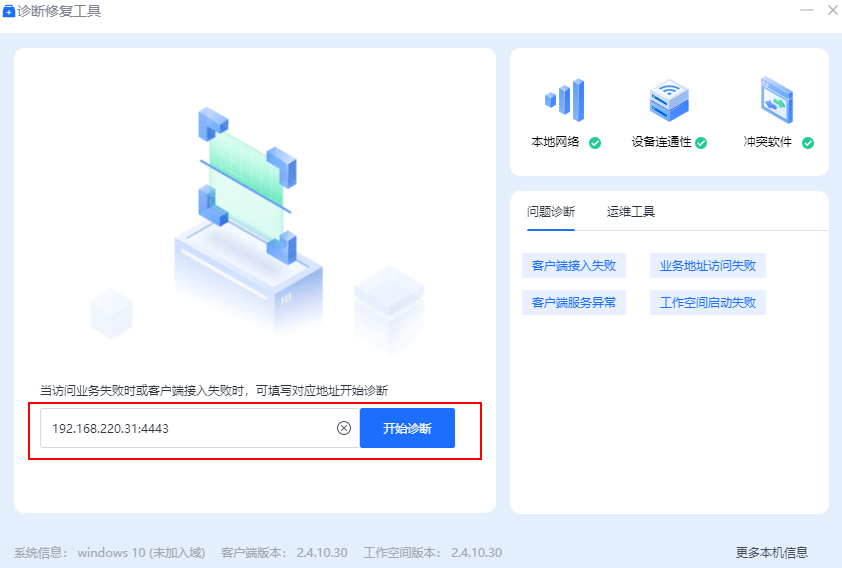Click the green check beside 冲突软件
Screen dimensions: 842x568
(808, 143)
